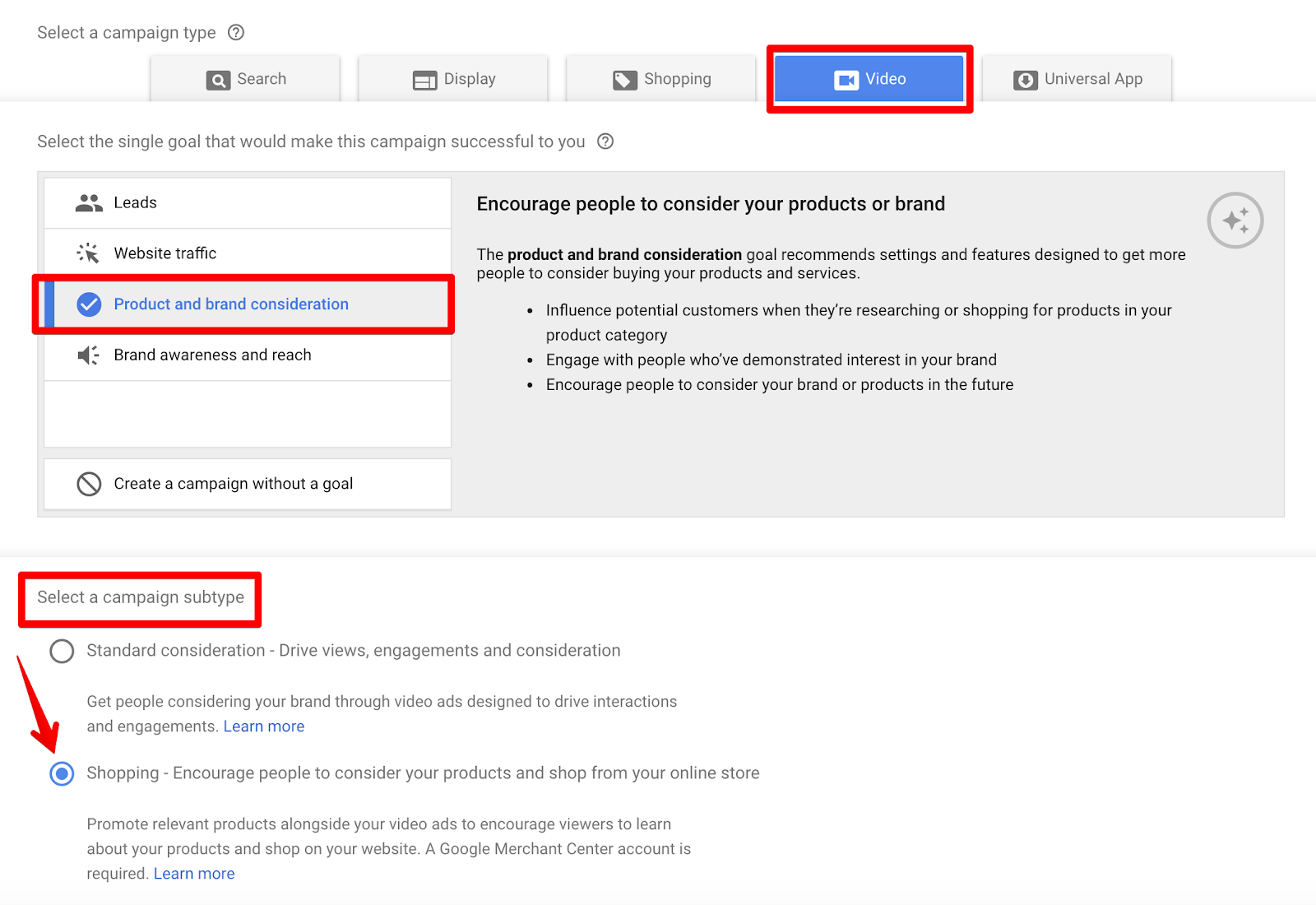
Task: Click the Brand awareness megaphone icon
Action: (89, 355)
